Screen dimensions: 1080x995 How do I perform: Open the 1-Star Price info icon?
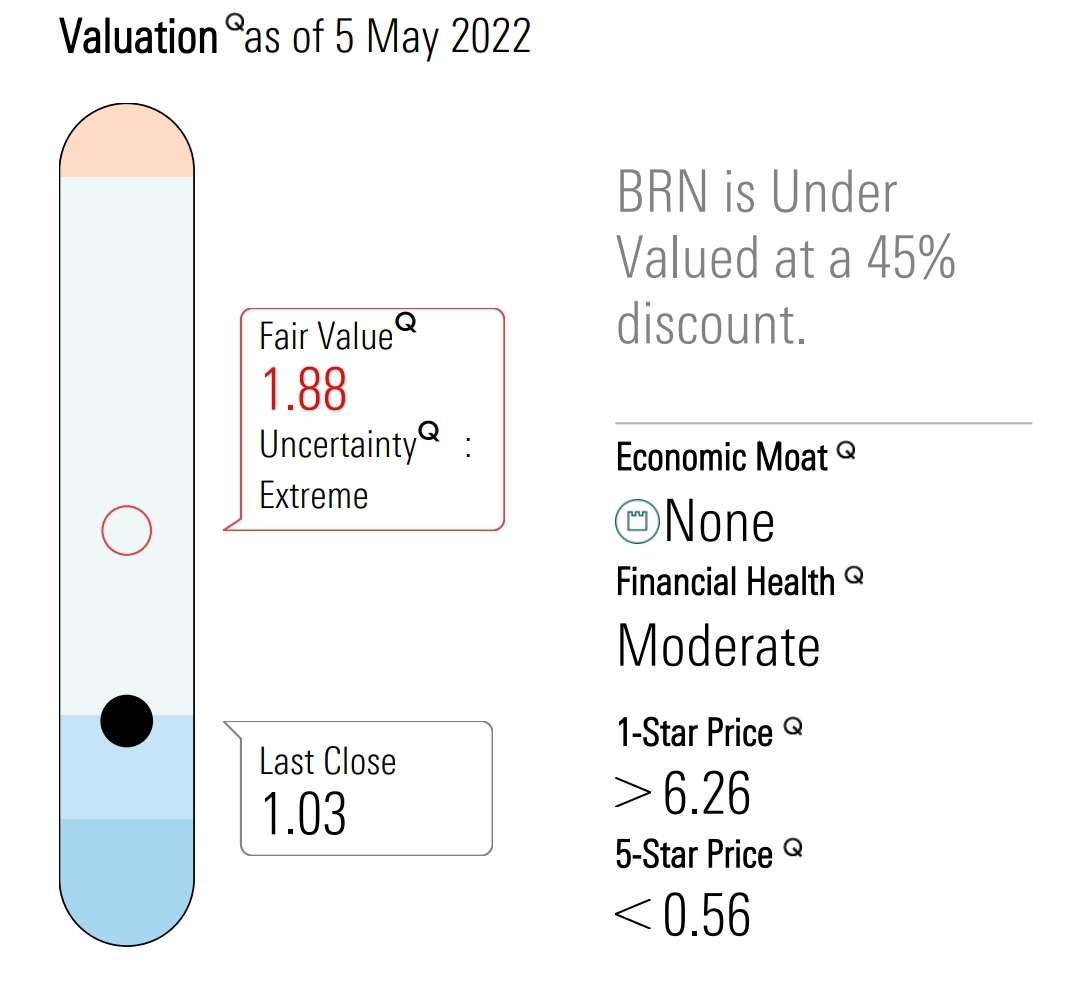coord(792,727)
